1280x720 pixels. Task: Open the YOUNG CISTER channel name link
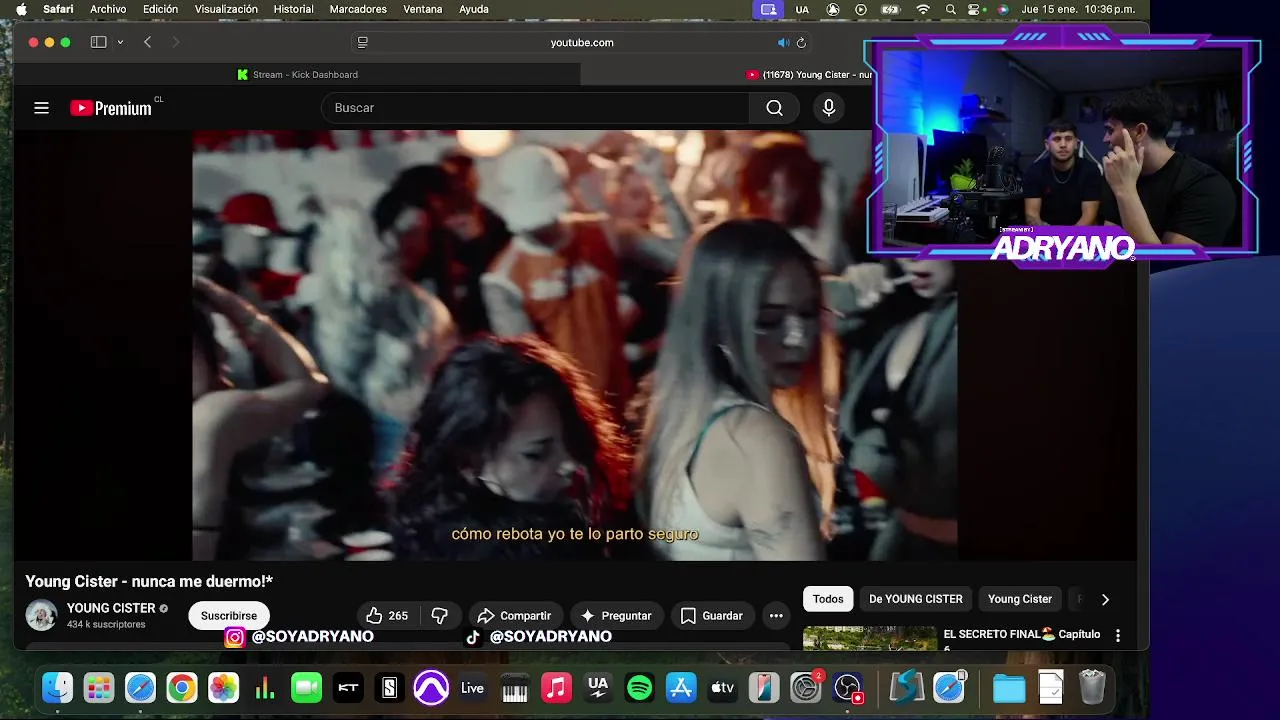[111, 608]
